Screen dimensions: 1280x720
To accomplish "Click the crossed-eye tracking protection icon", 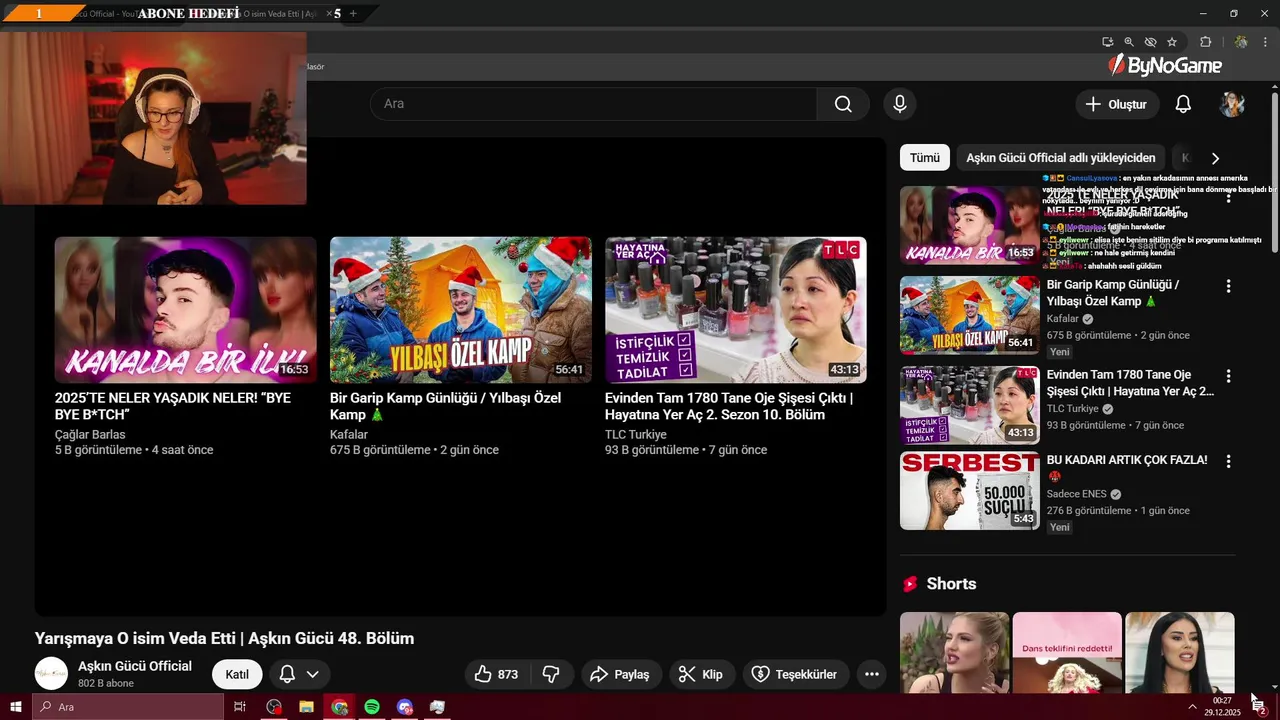I will coord(1150,42).
